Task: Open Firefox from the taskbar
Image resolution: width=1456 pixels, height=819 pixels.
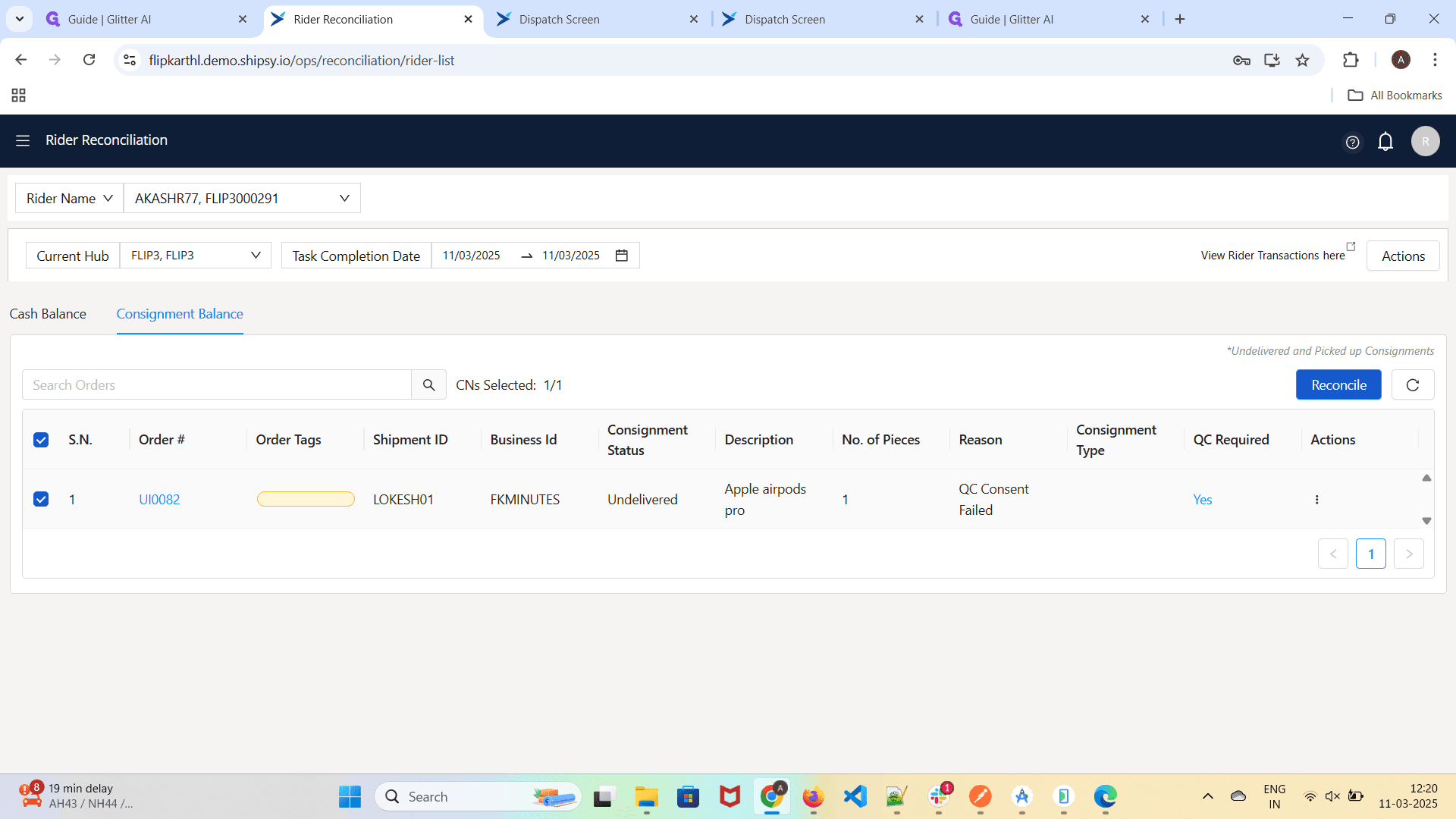Action: pyautogui.click(x=813, y=796)
